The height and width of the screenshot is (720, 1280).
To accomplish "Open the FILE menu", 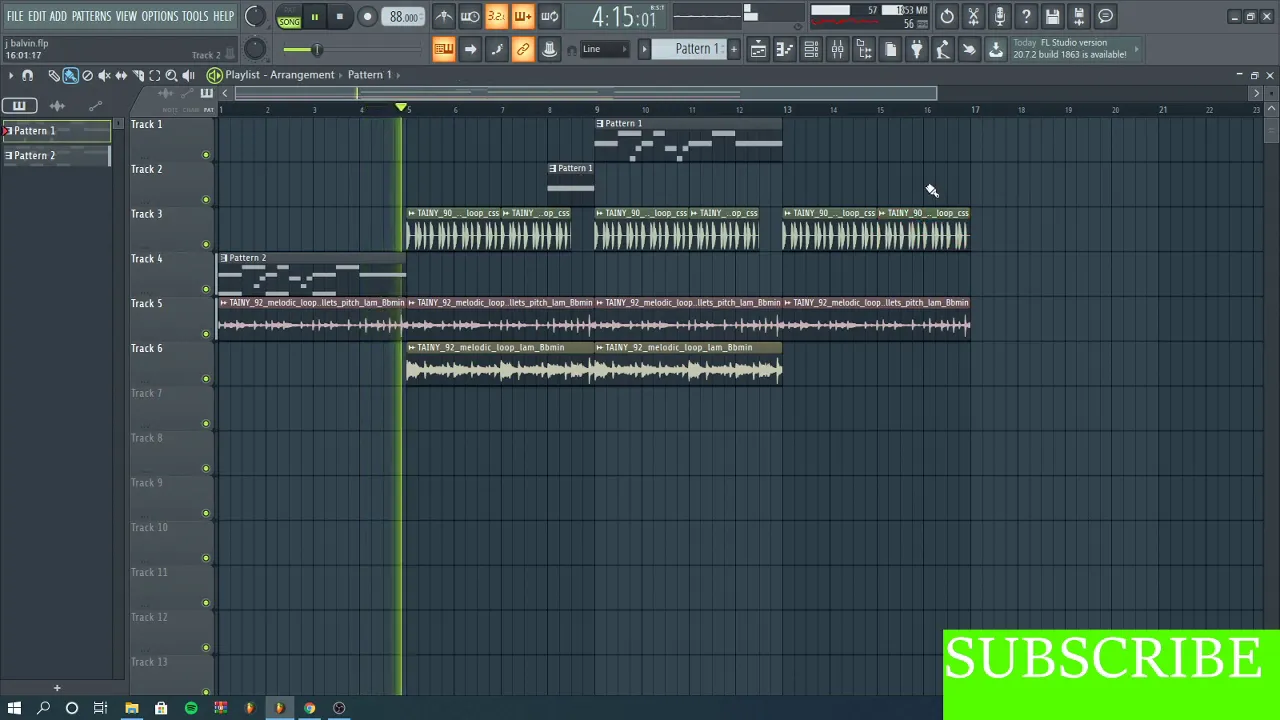I will (x=15, y=16).
